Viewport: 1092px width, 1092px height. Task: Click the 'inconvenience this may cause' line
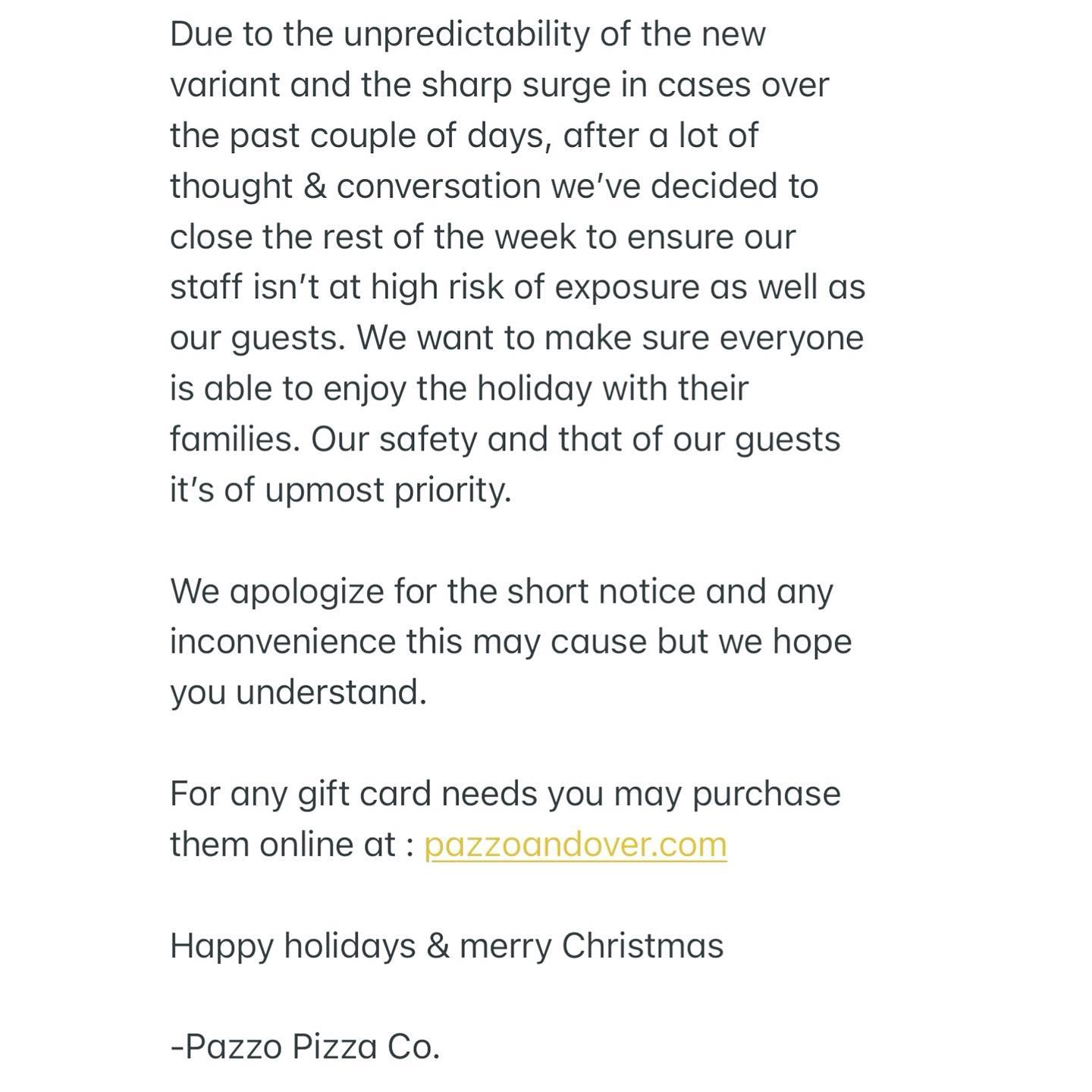coord(510,642)
